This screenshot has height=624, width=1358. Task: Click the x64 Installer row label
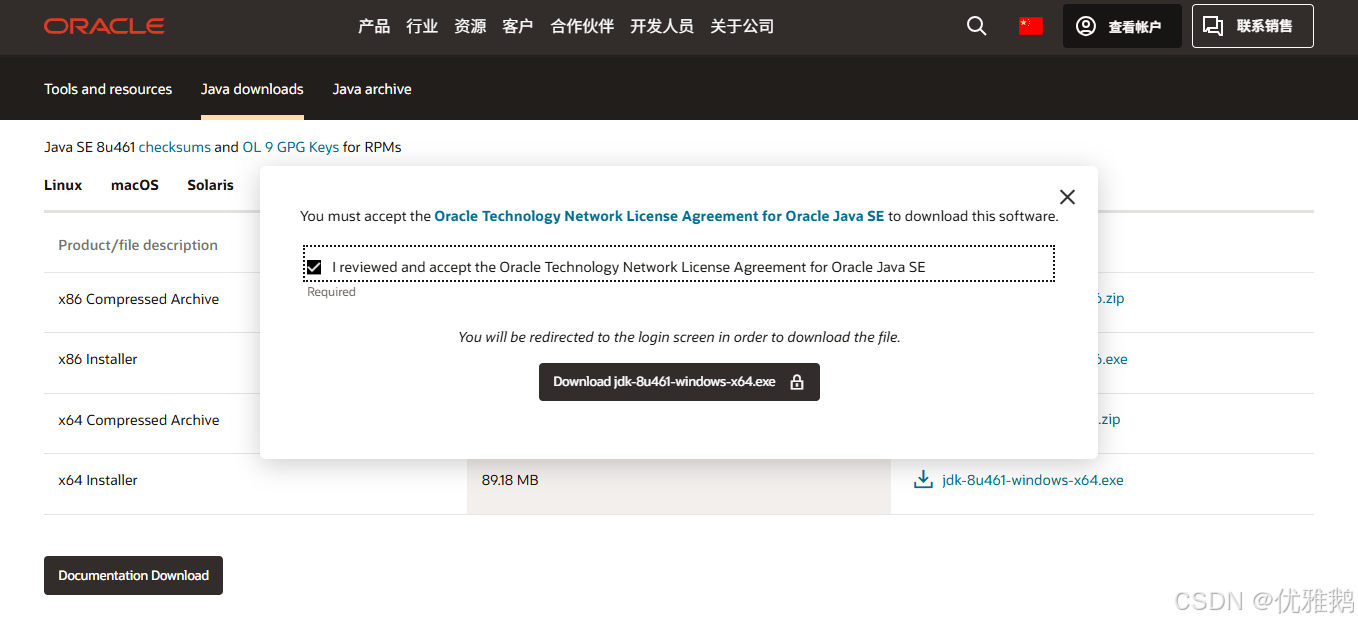point(98,480)
